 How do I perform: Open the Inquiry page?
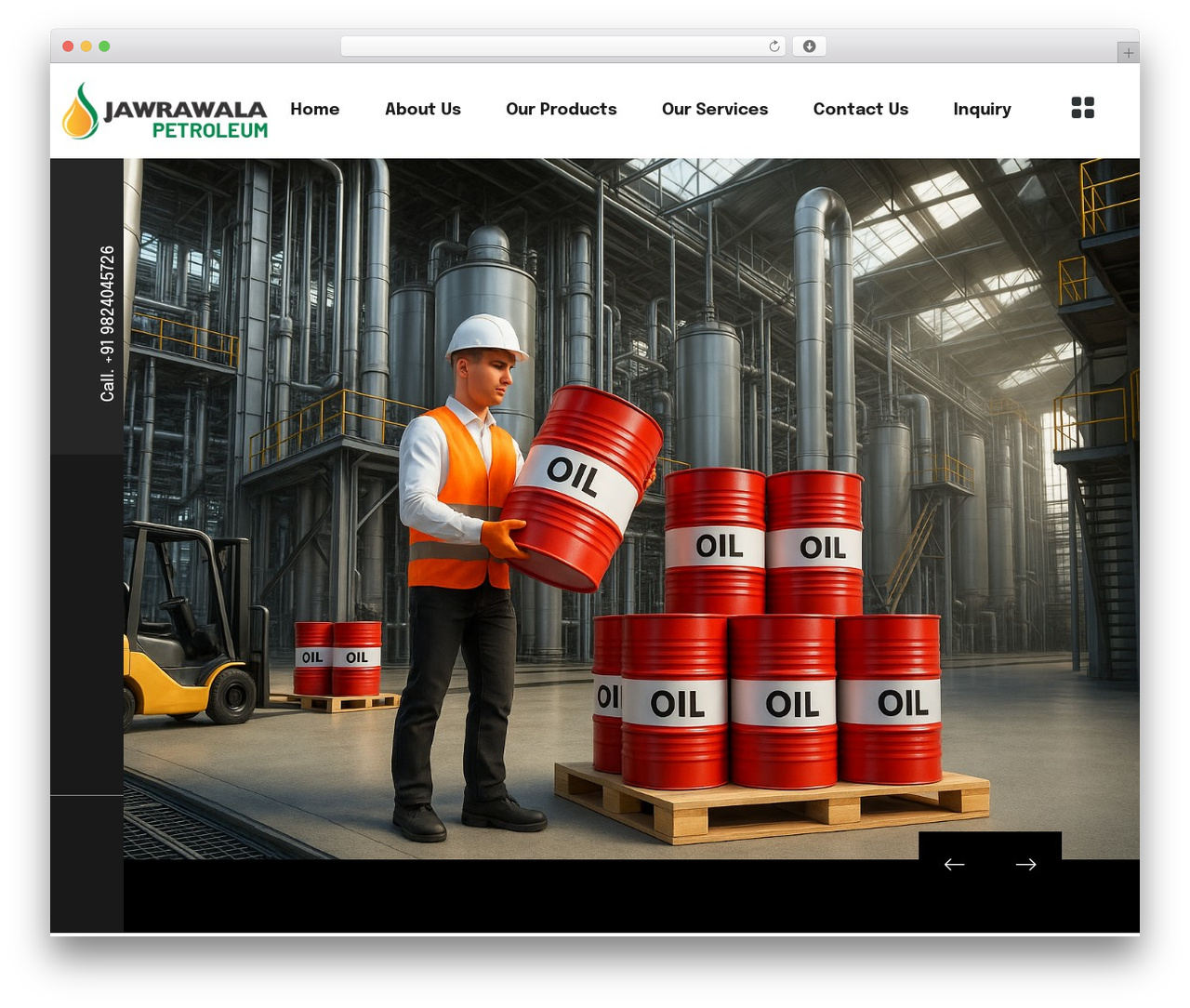point(982,110)
